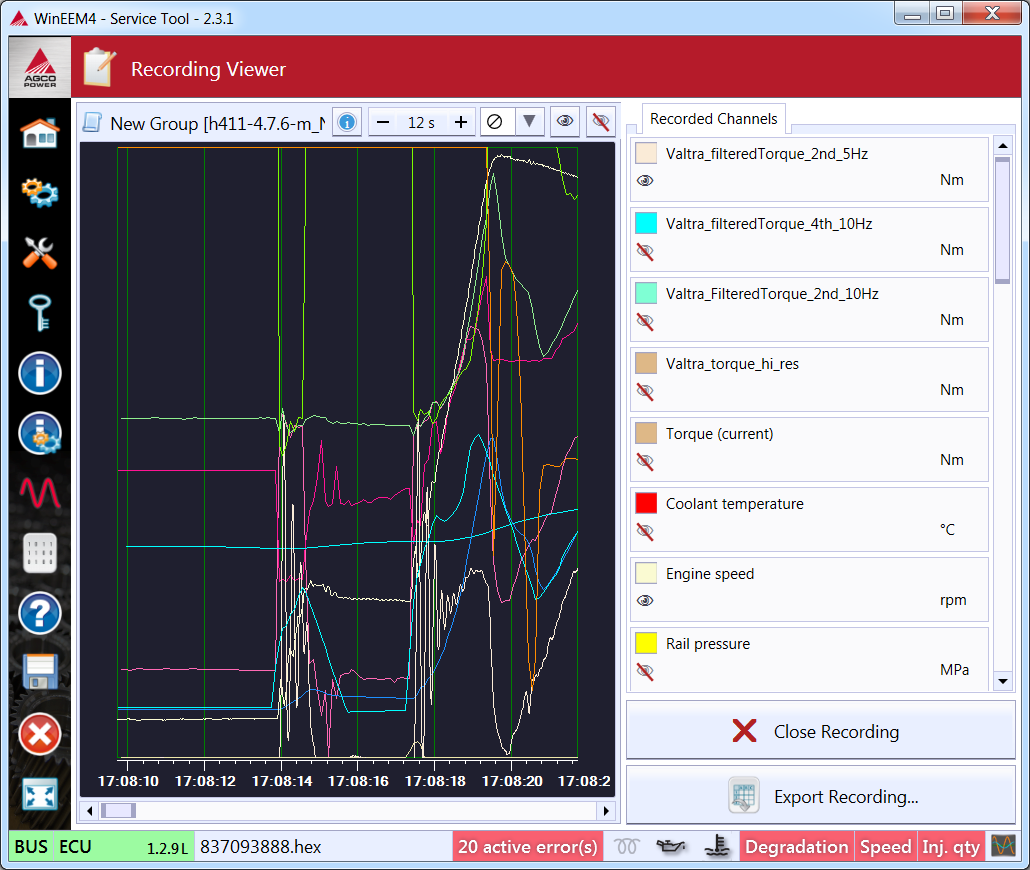Show group info with the blue info button
Screen dimensions: 1030x870
tap(347, 122)
